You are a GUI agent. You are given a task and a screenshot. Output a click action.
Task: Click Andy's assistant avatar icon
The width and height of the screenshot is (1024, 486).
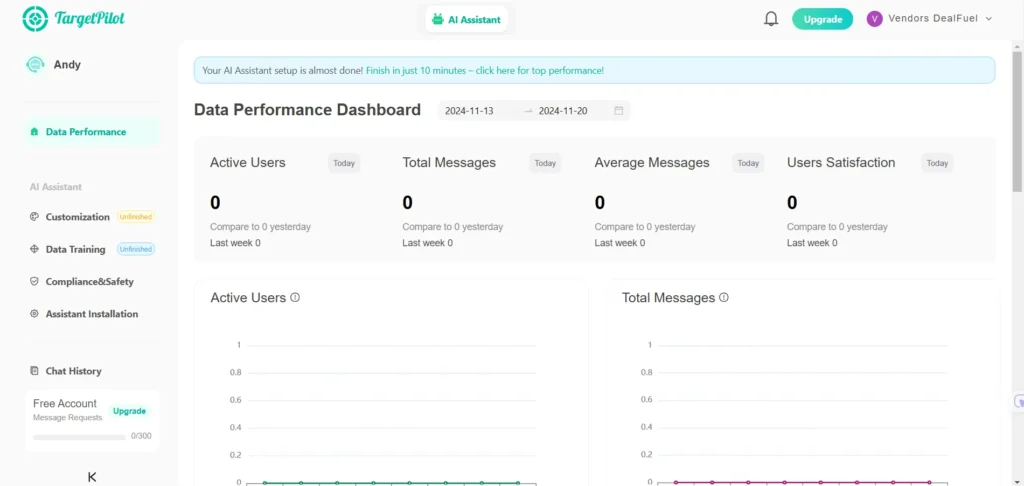pos(35,65)
